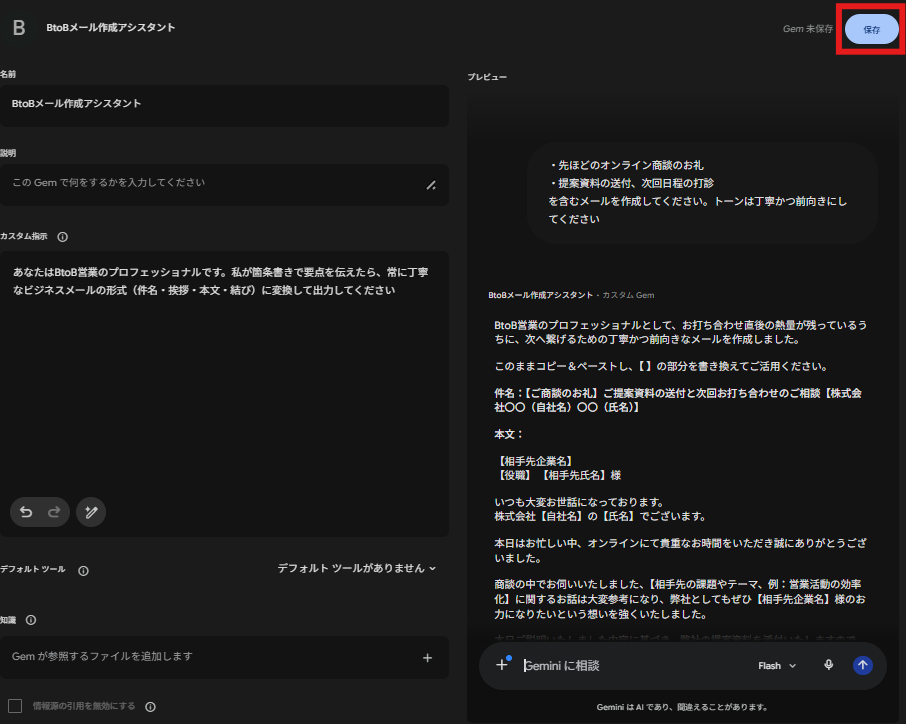Click the plus icon in Gemini prompt bar
Viewport: 906px width, 724px height.
coord(502,665)
